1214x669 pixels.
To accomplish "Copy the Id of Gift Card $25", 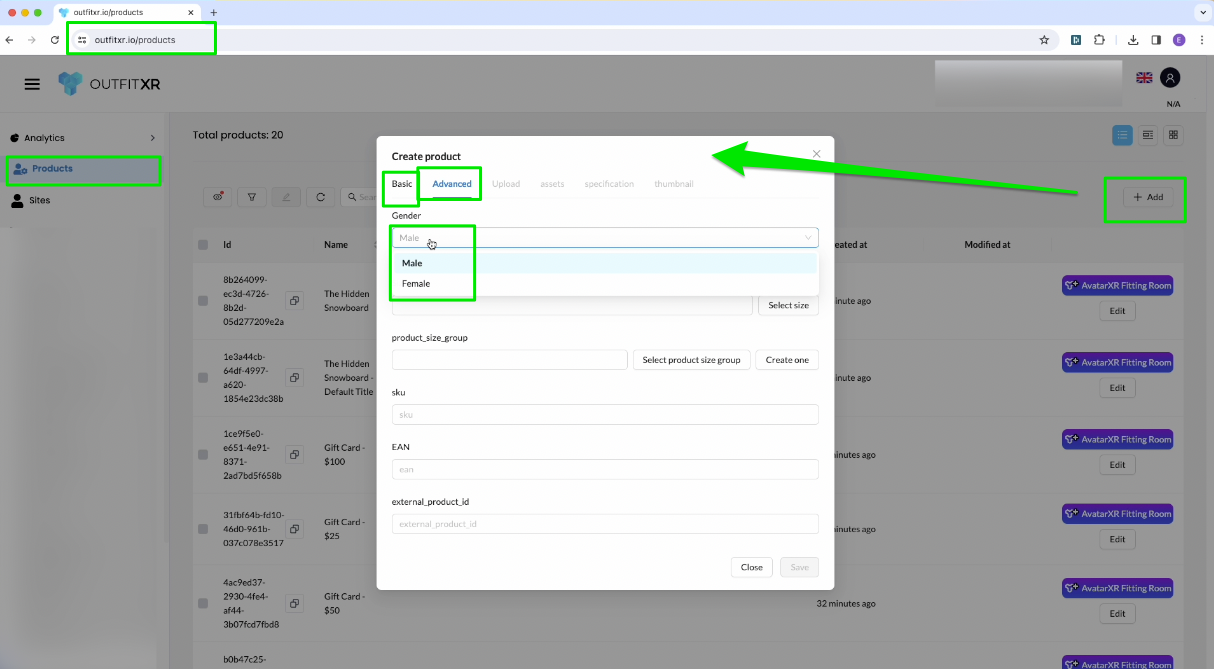I will pyautogui.click(x=295, y=528).
